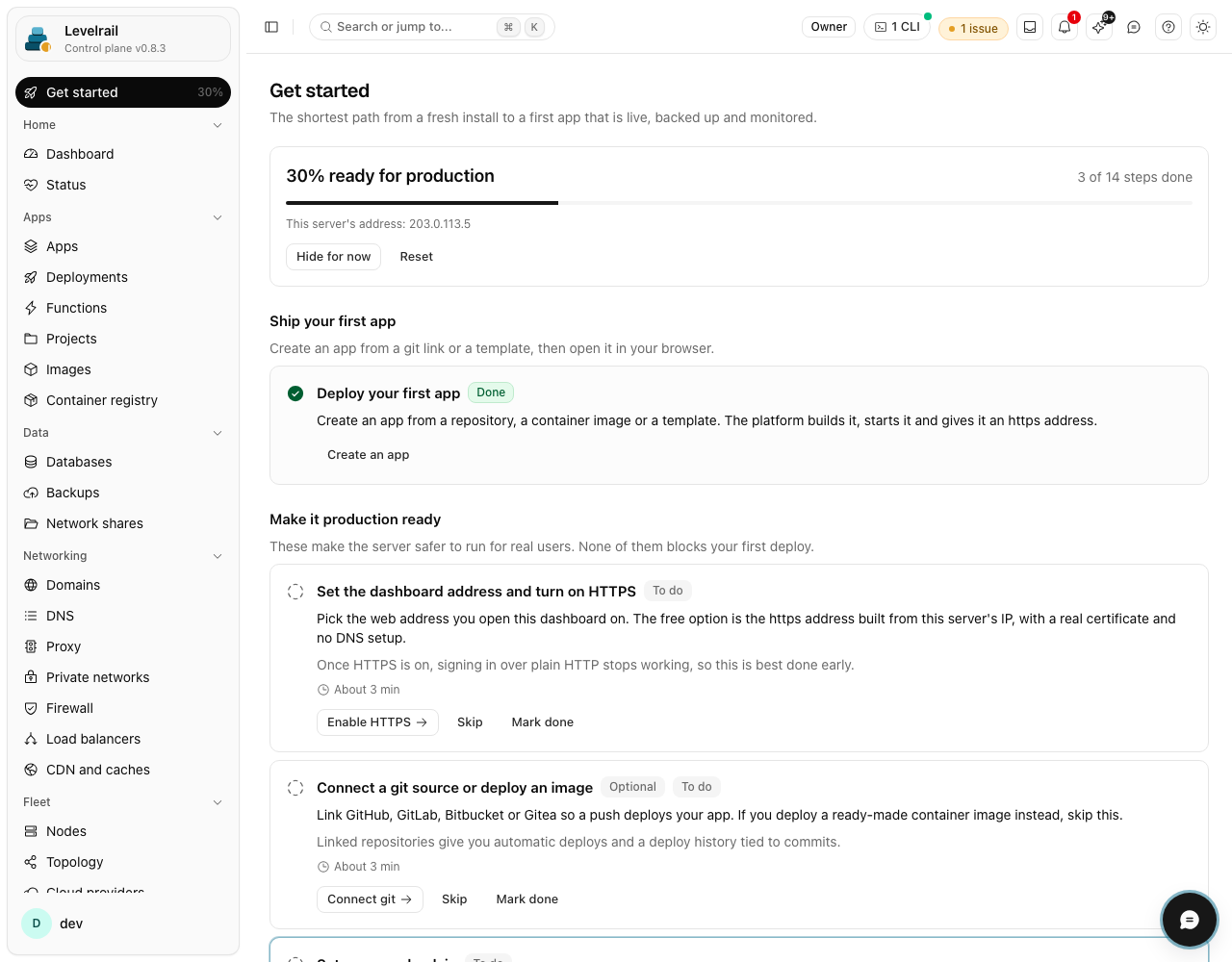Collapse the Networking section
The image size is (1232, 962).
(x=123, y=556)
